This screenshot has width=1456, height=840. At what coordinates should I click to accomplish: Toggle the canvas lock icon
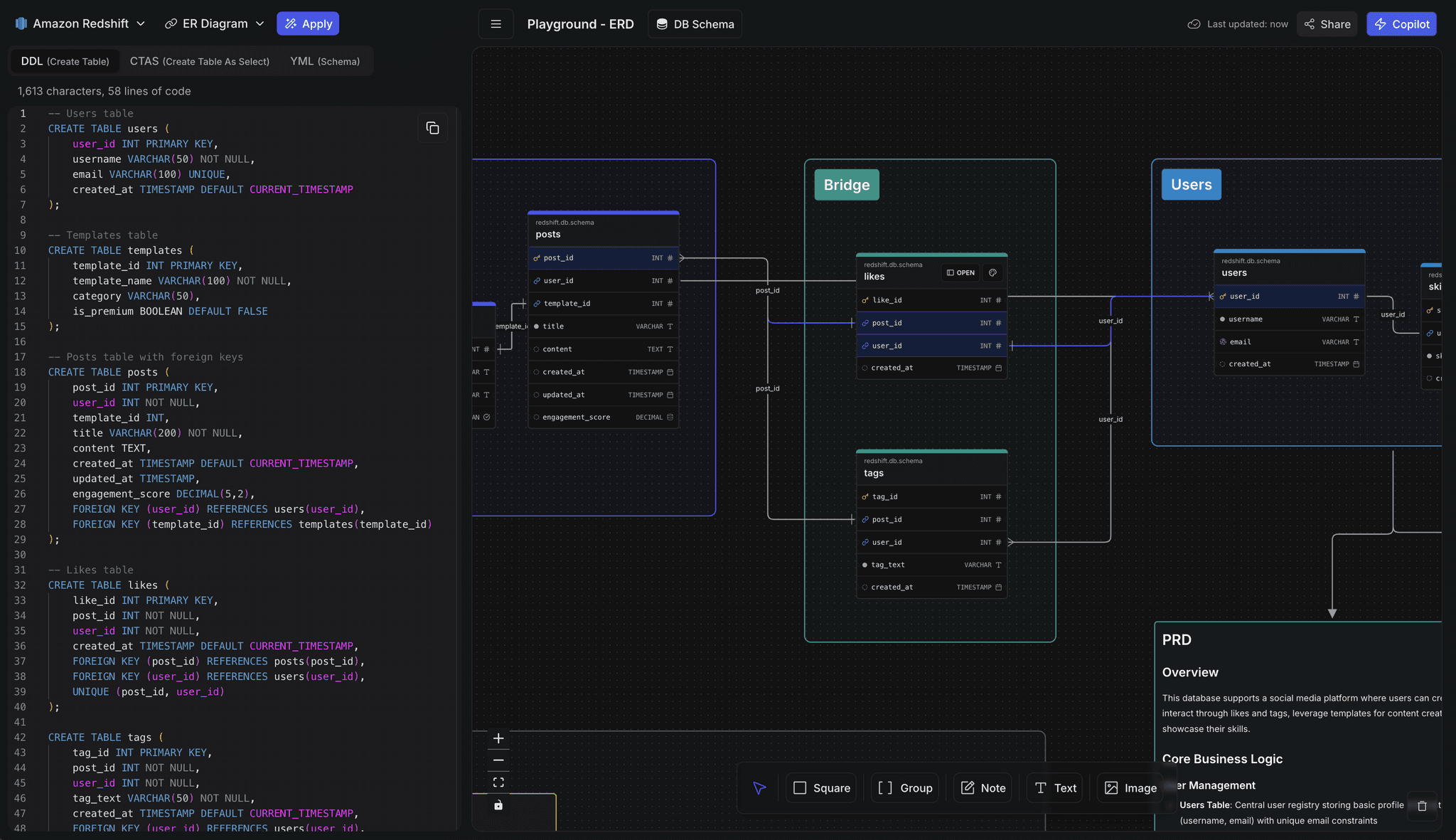tap(498, 804)
